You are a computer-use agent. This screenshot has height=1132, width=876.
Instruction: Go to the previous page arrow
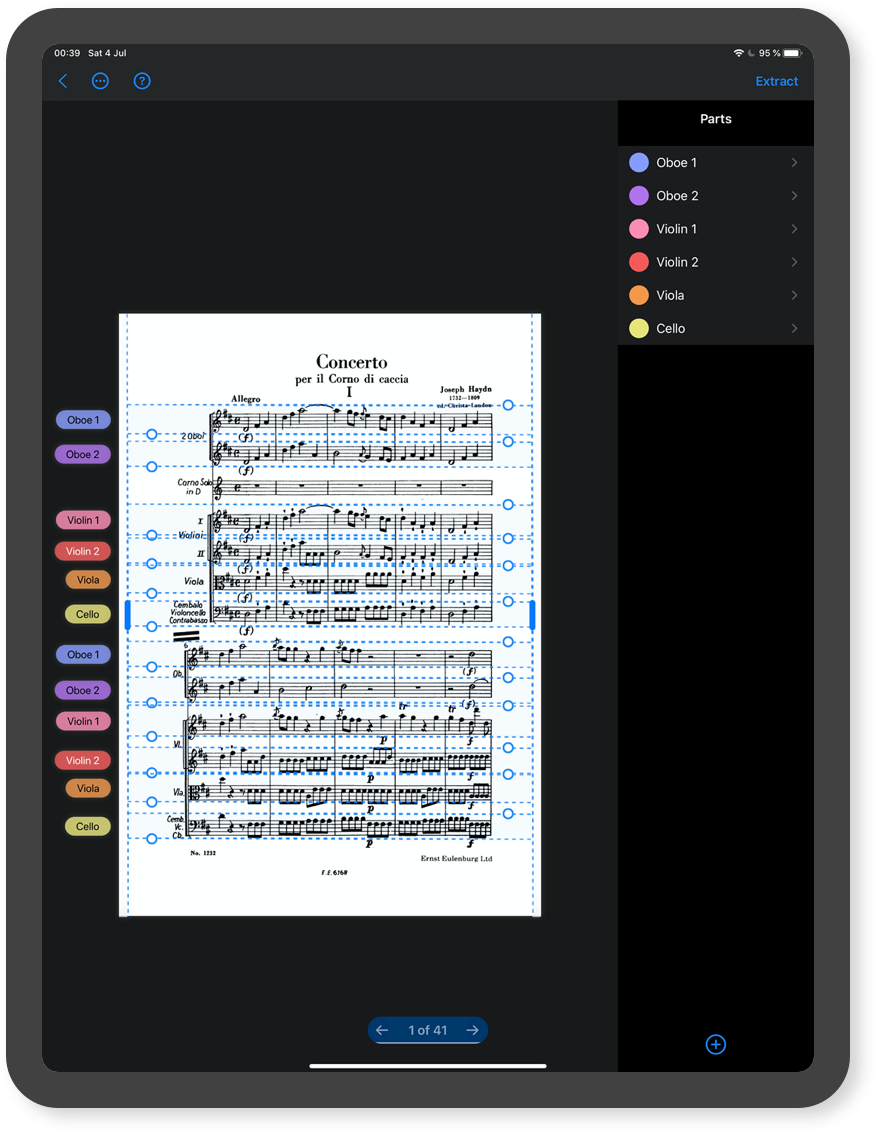click(382, 1030)
